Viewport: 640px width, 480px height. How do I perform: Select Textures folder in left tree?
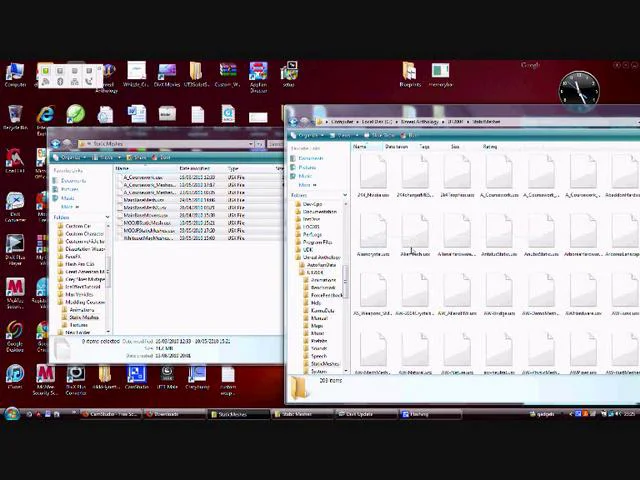click(75, 325)
